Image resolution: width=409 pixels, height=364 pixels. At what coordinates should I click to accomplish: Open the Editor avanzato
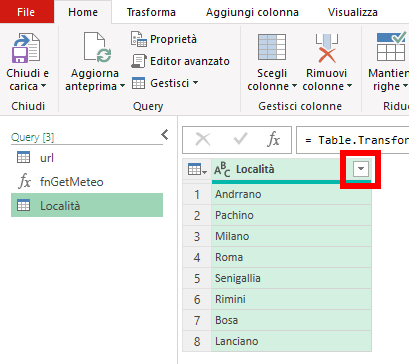point(180,61)
